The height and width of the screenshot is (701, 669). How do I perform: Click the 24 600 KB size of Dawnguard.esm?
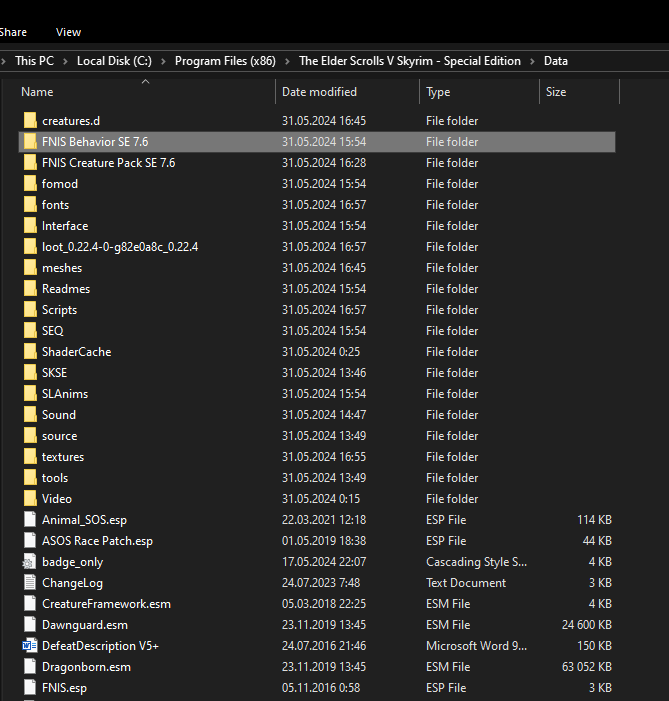tap(587, 625)
